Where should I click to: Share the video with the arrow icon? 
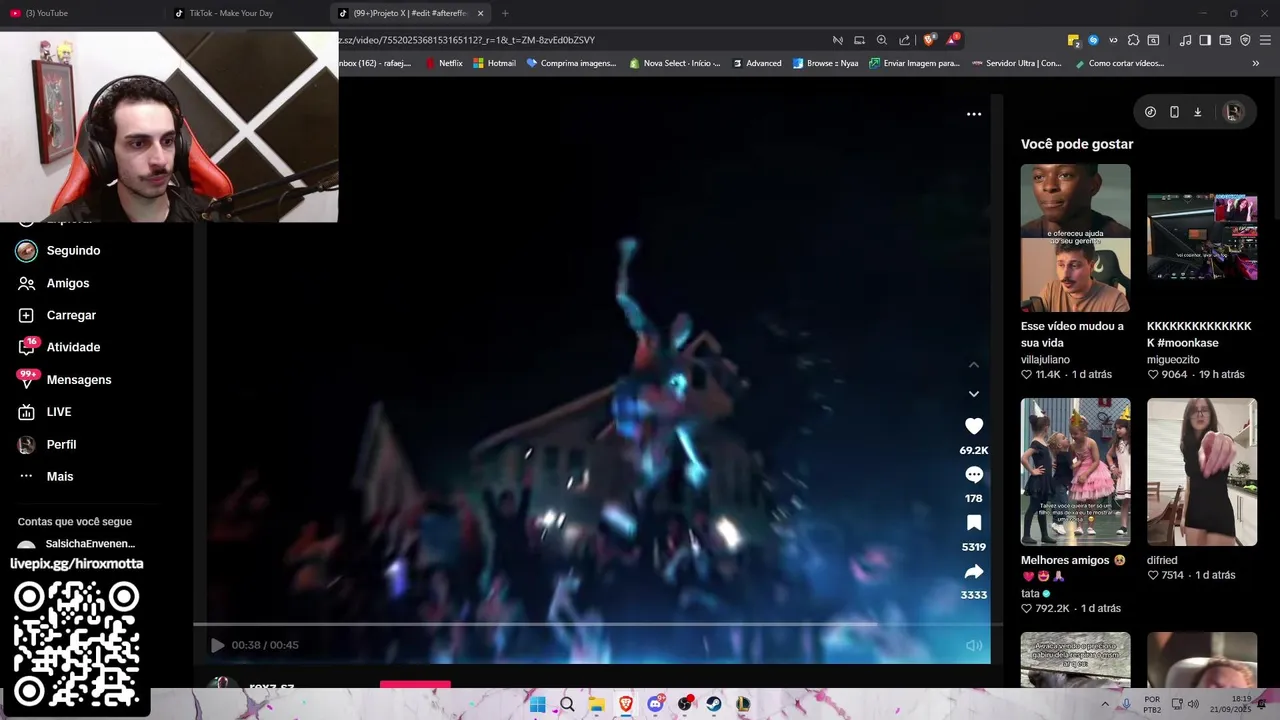(973, 572)
